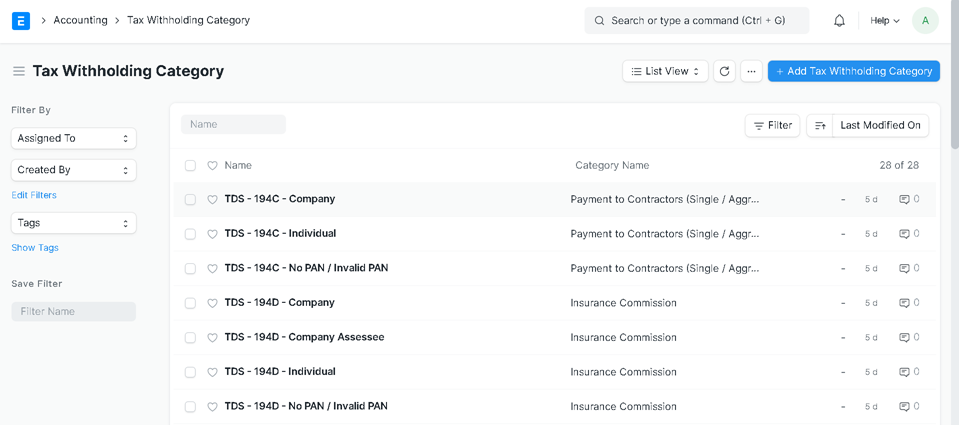The width and height of the screenshot is (959, 425).
Task: Click the Edit Filters link
Action: pyautogui.click(x=34, y=195)
